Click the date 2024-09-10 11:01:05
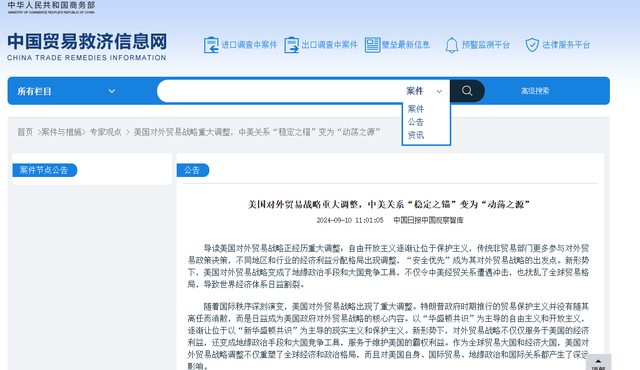The height and width of the screenshot is (370, 640). tap(350, 220)
